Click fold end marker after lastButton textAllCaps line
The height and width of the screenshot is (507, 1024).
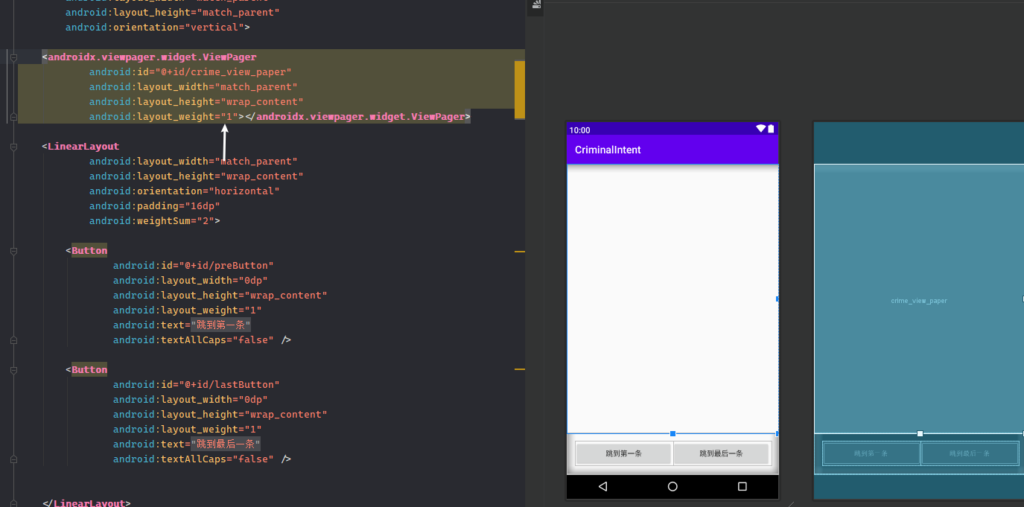tap(13, 459)
